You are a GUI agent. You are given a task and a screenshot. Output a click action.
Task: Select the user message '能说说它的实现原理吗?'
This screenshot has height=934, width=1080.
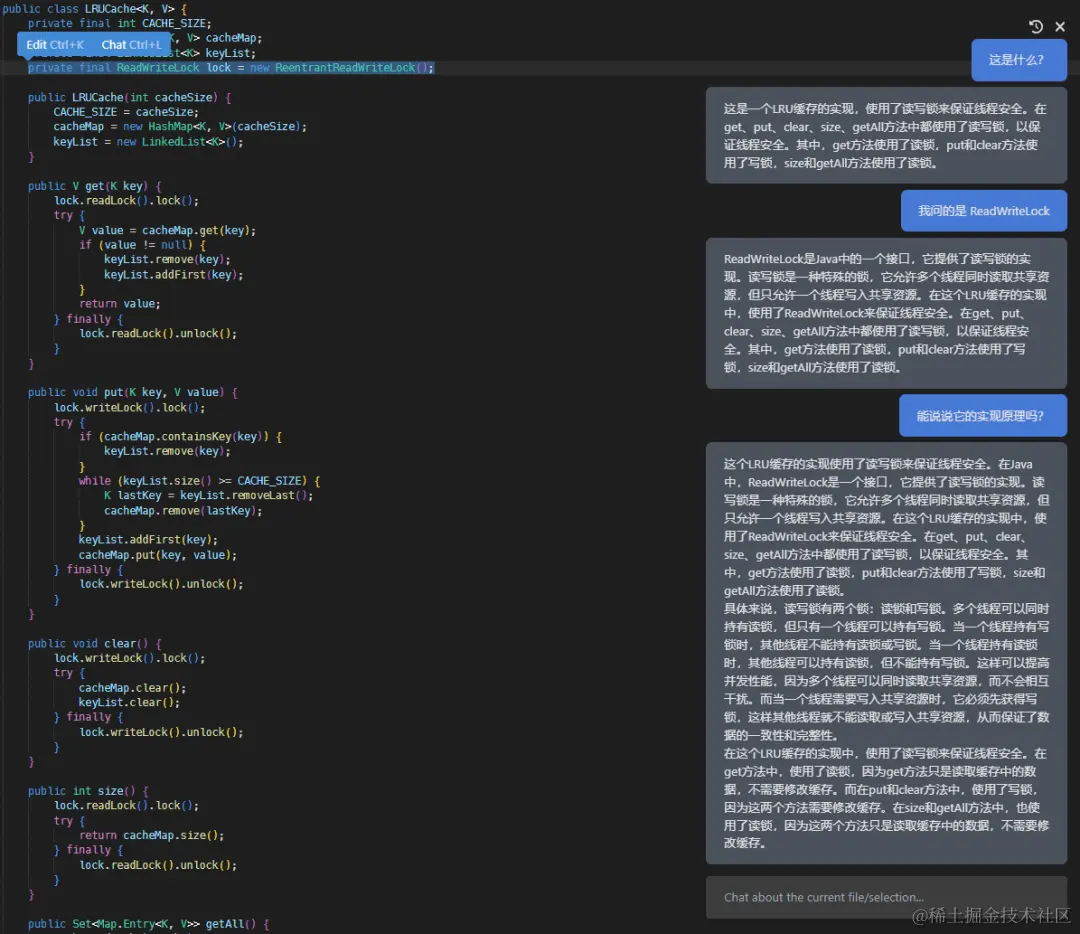click(x=983, y=416)
